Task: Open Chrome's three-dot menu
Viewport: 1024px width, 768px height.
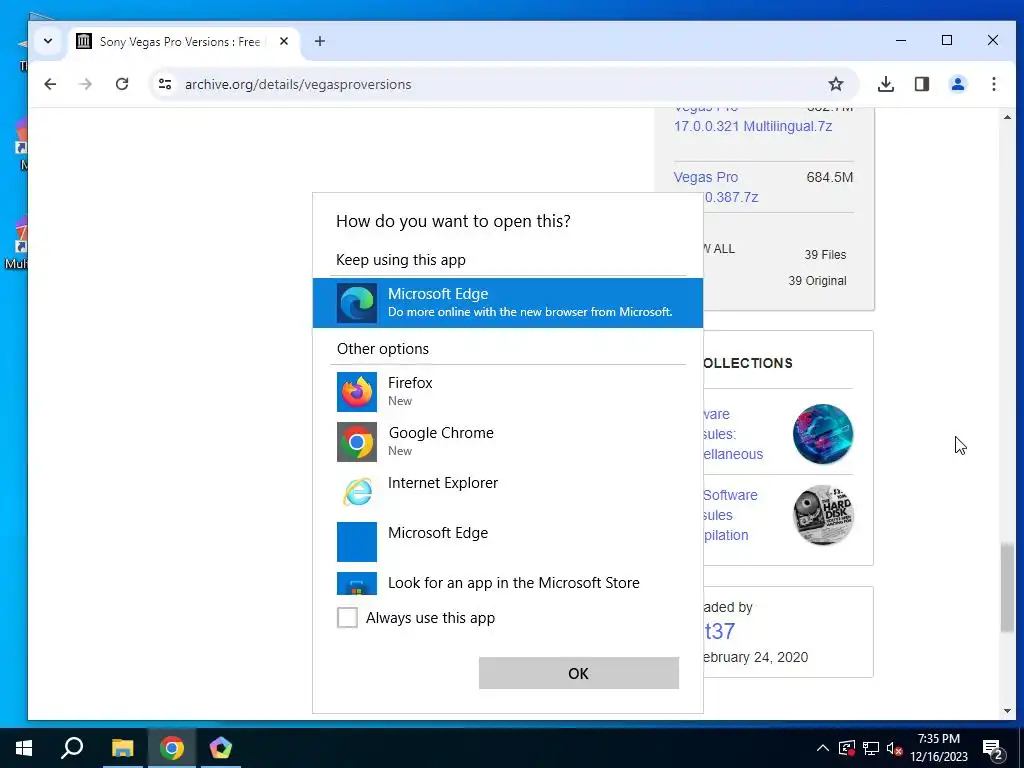Action: pyautogui.click(x=993, y=84)
